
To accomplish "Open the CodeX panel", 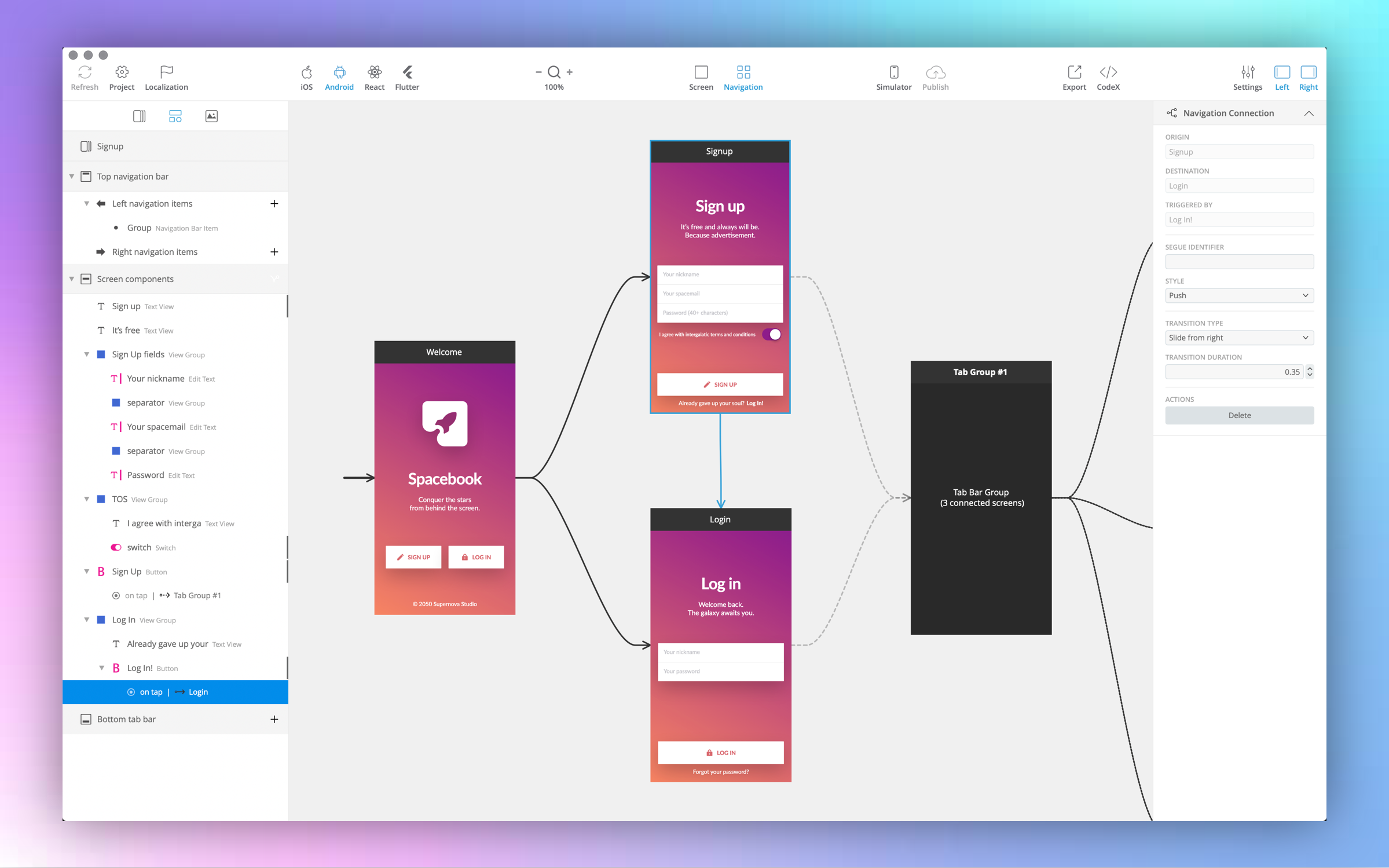I will click(1108, 72).
